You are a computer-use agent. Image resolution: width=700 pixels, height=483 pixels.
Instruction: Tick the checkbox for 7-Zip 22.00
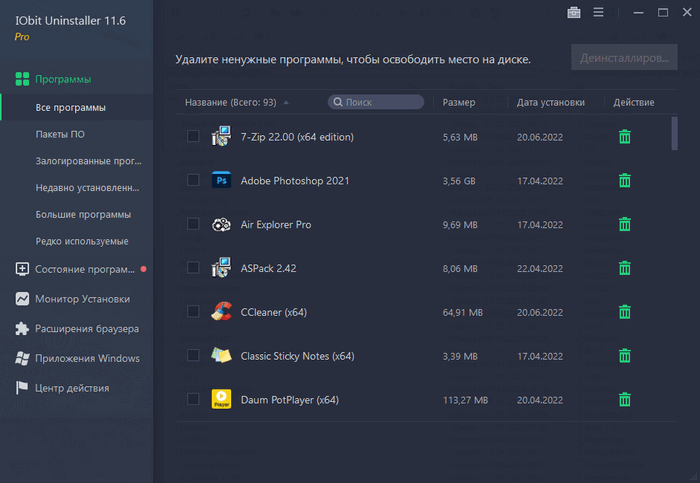coord(193,137)
